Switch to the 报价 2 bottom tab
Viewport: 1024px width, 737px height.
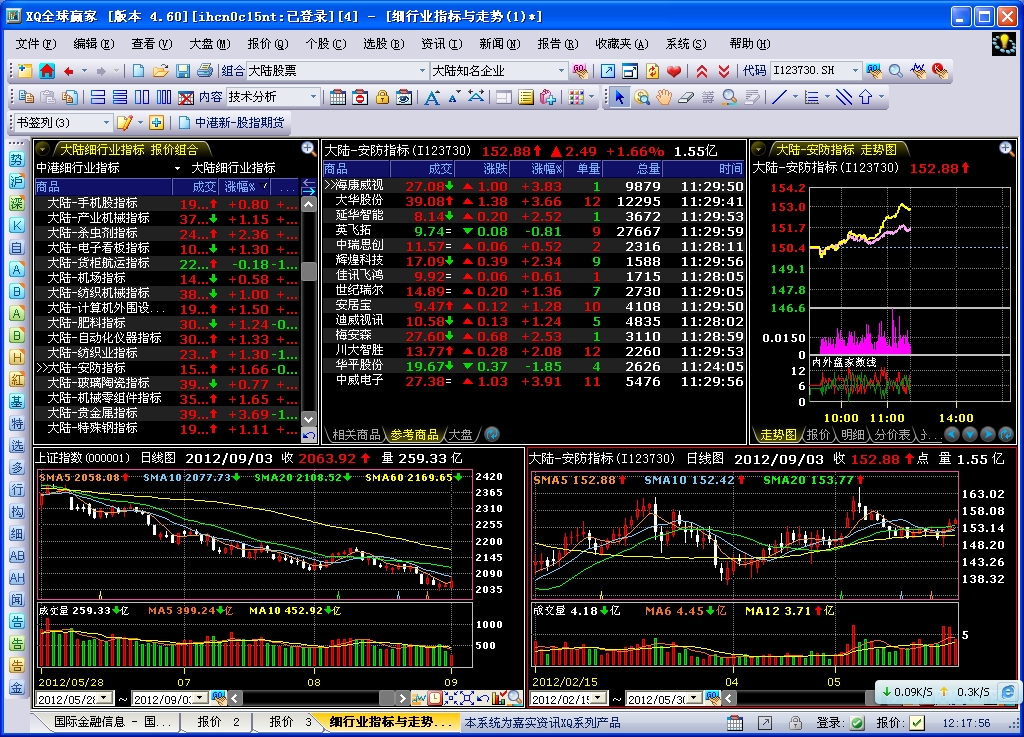[x=218, y=722]
